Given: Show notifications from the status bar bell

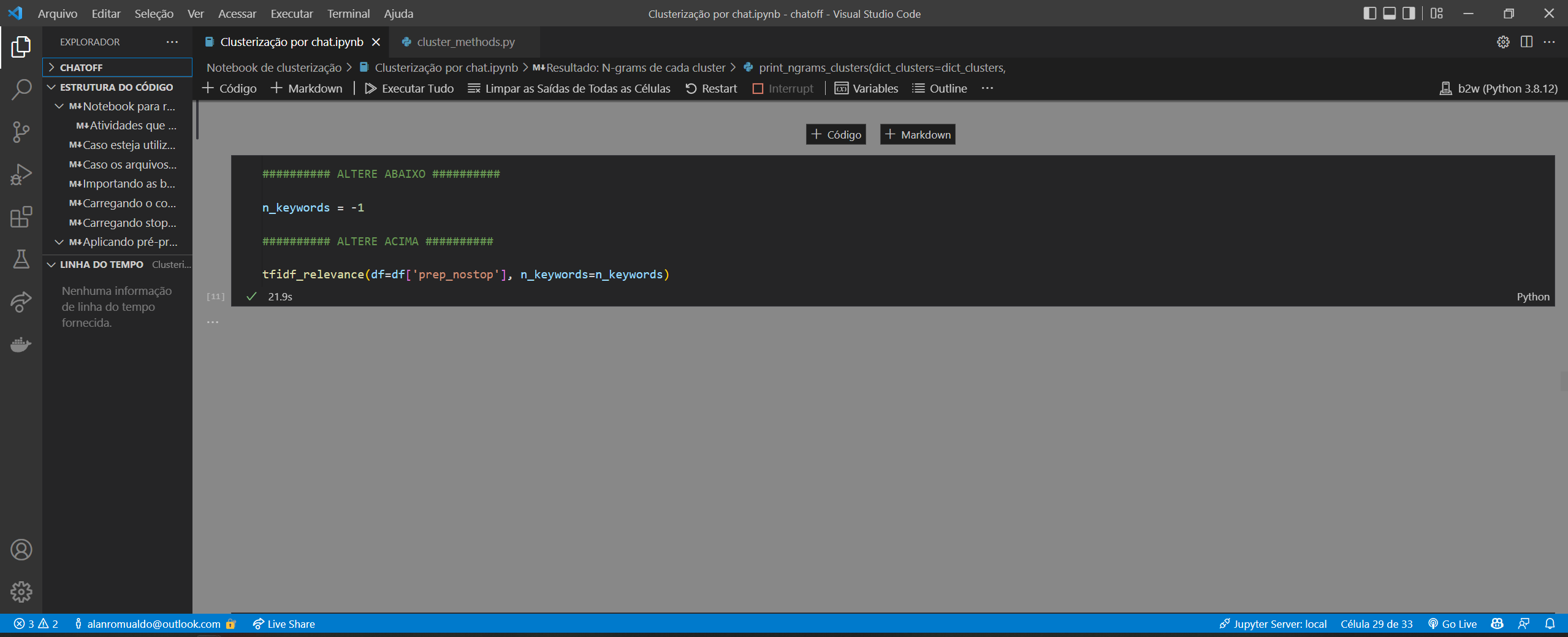Looking at the screenshot, I should (1551, 624).
